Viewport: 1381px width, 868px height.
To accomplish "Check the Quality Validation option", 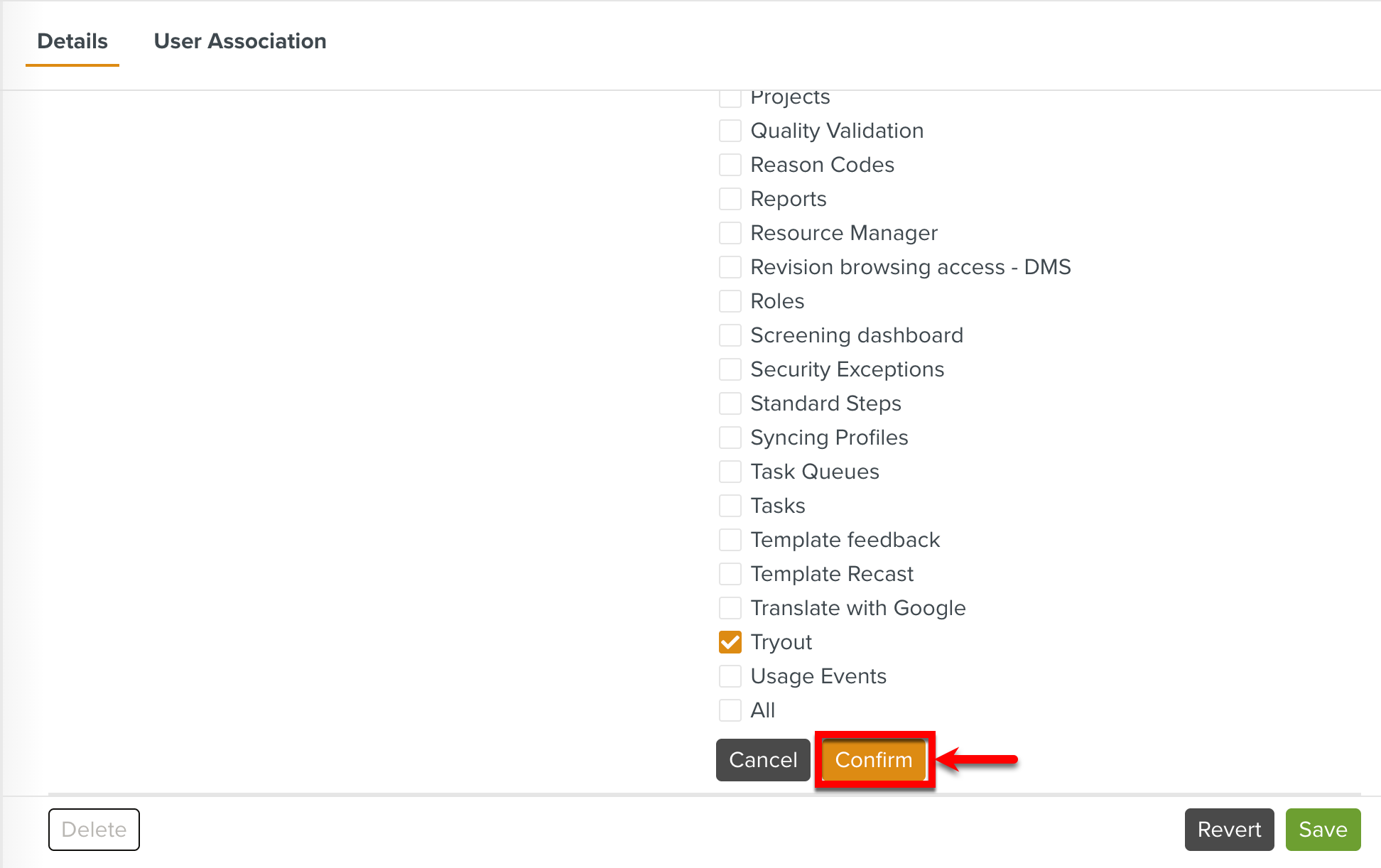I will [x=730, y=131].
